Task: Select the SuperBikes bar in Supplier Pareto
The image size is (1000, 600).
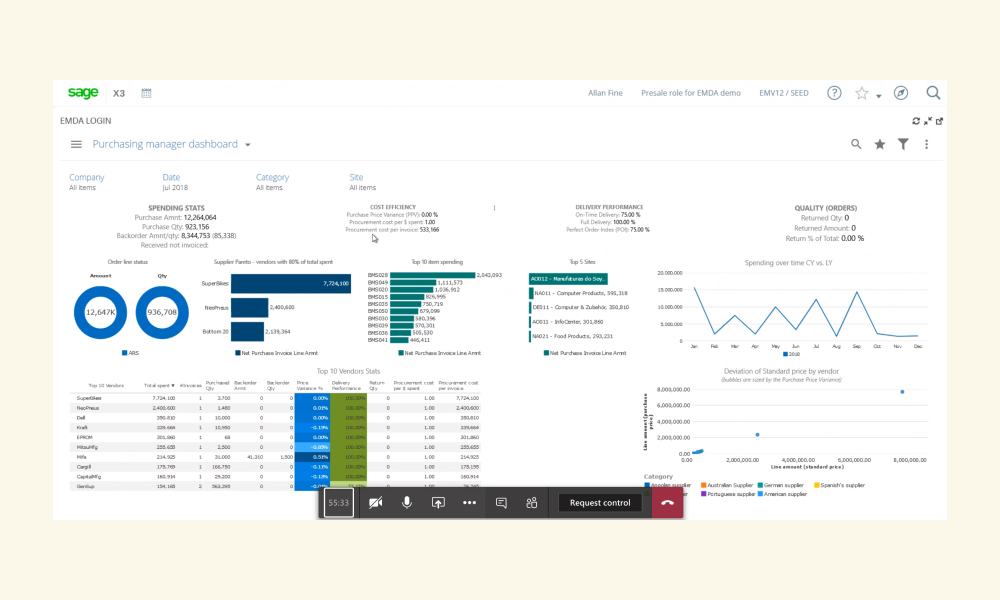Action: [291, 284]
